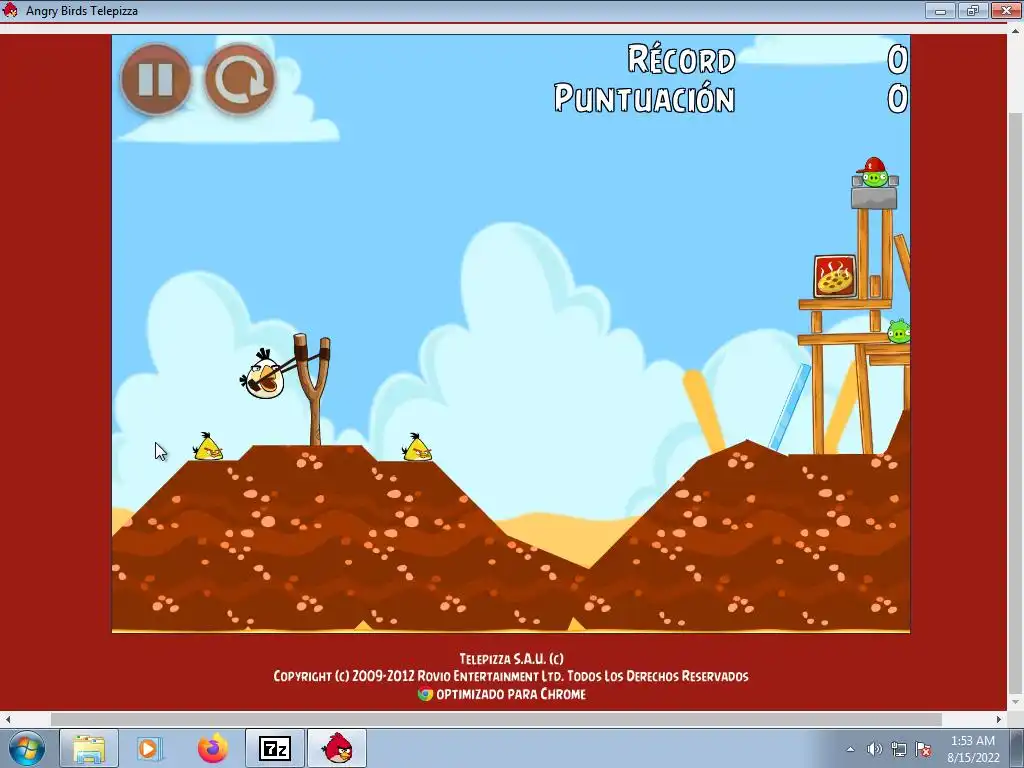Click the pizza box crate

[x=835, y=277]
